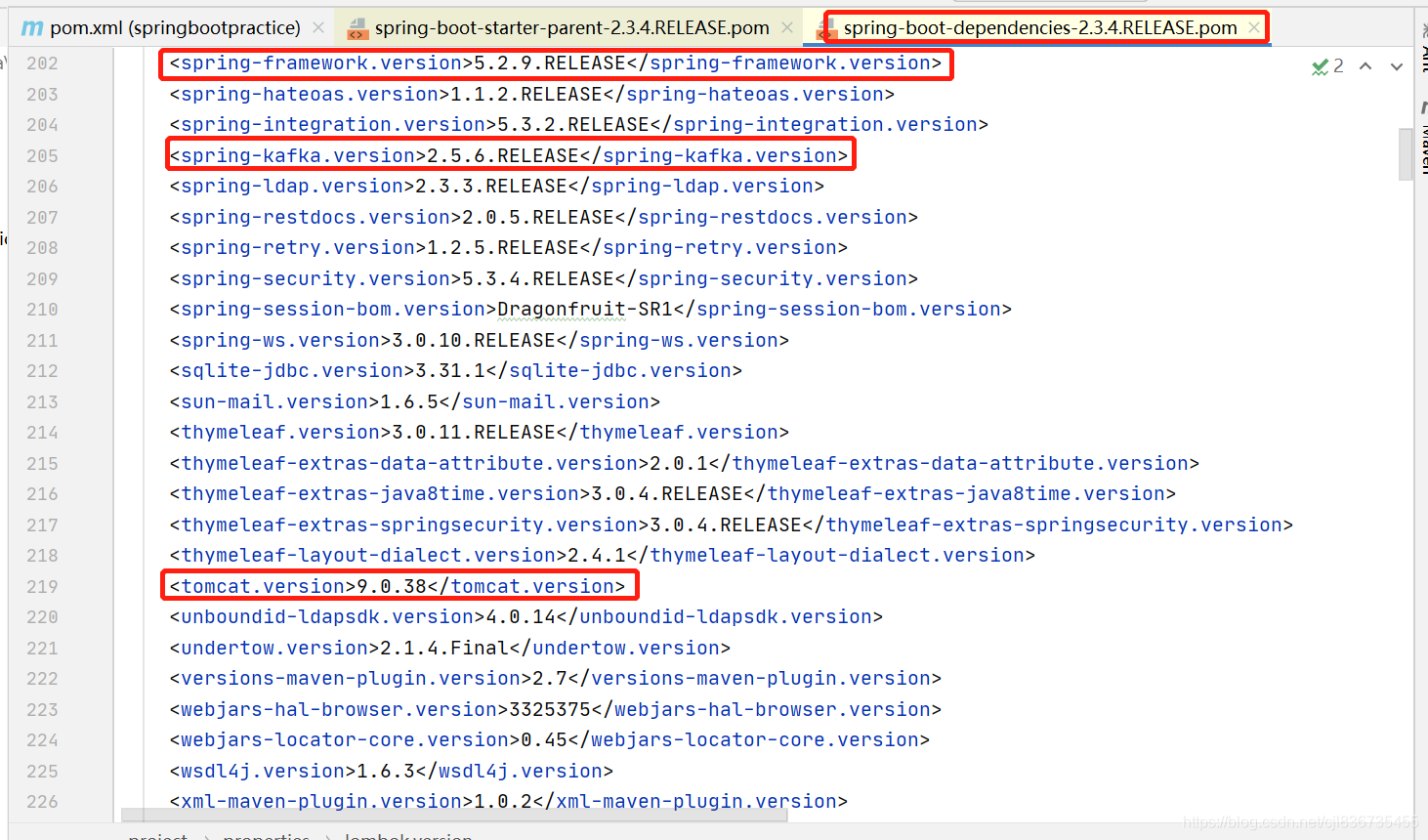
Task: Place the cursor on the tomcat.version 9.0.38 line
Action: click(398, 587)
